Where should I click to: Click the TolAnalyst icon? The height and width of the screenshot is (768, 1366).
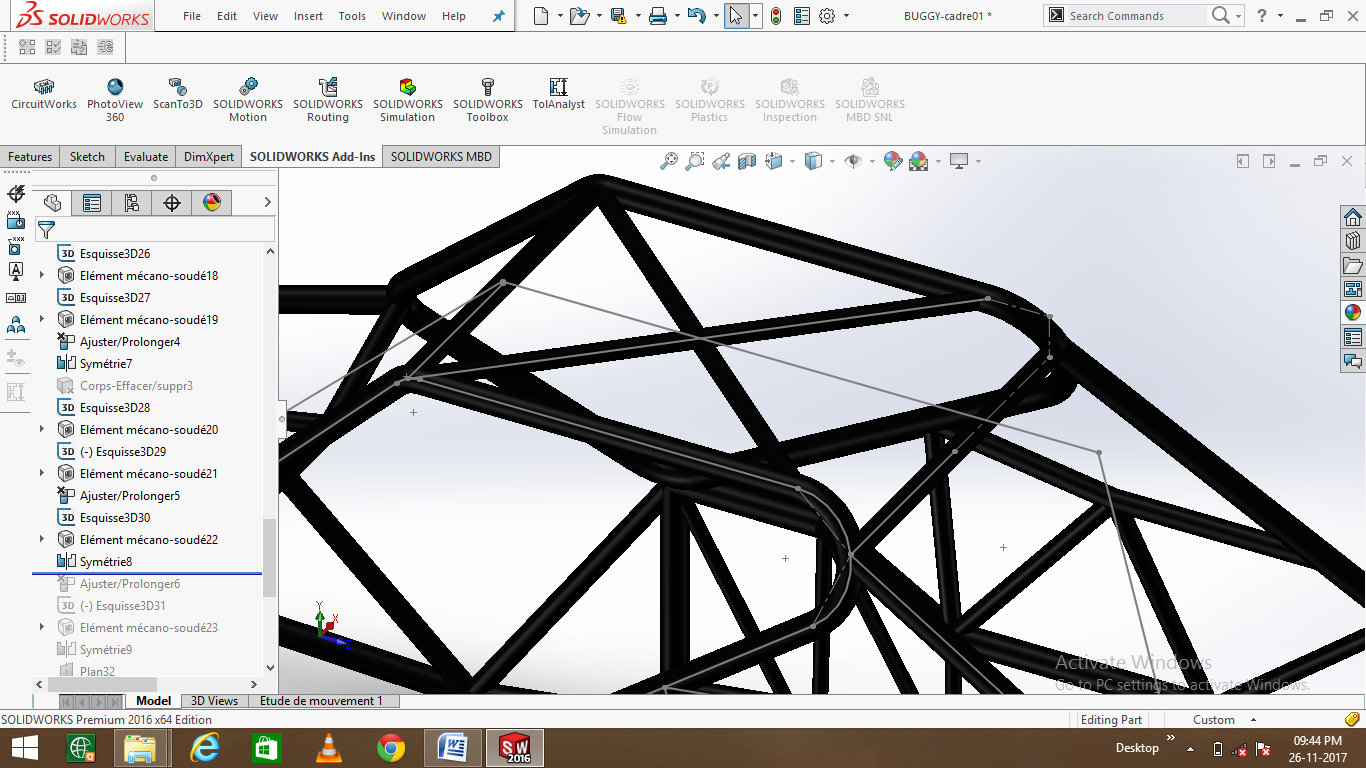558,95
